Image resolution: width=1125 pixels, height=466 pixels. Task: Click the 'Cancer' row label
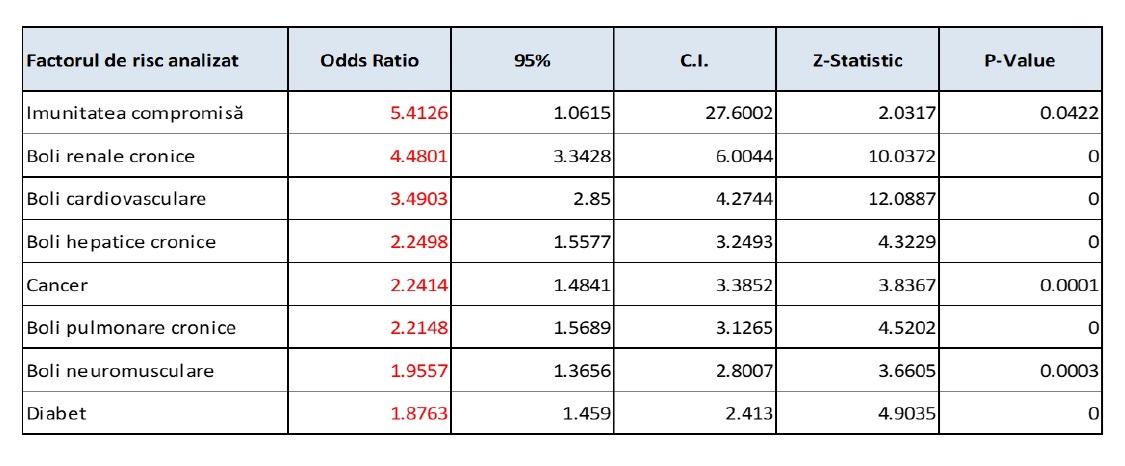pyautogui.click(x=58, y=285)
